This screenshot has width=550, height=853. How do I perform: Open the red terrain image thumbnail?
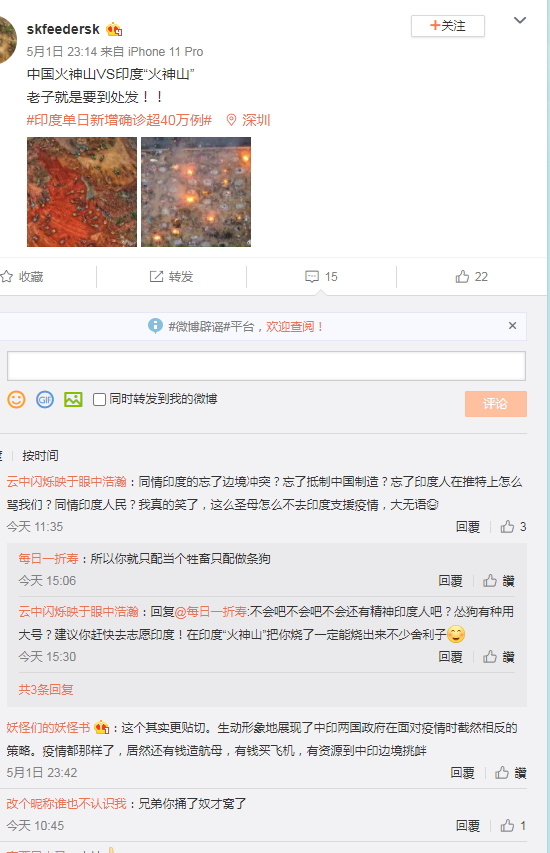click(82, 192)
